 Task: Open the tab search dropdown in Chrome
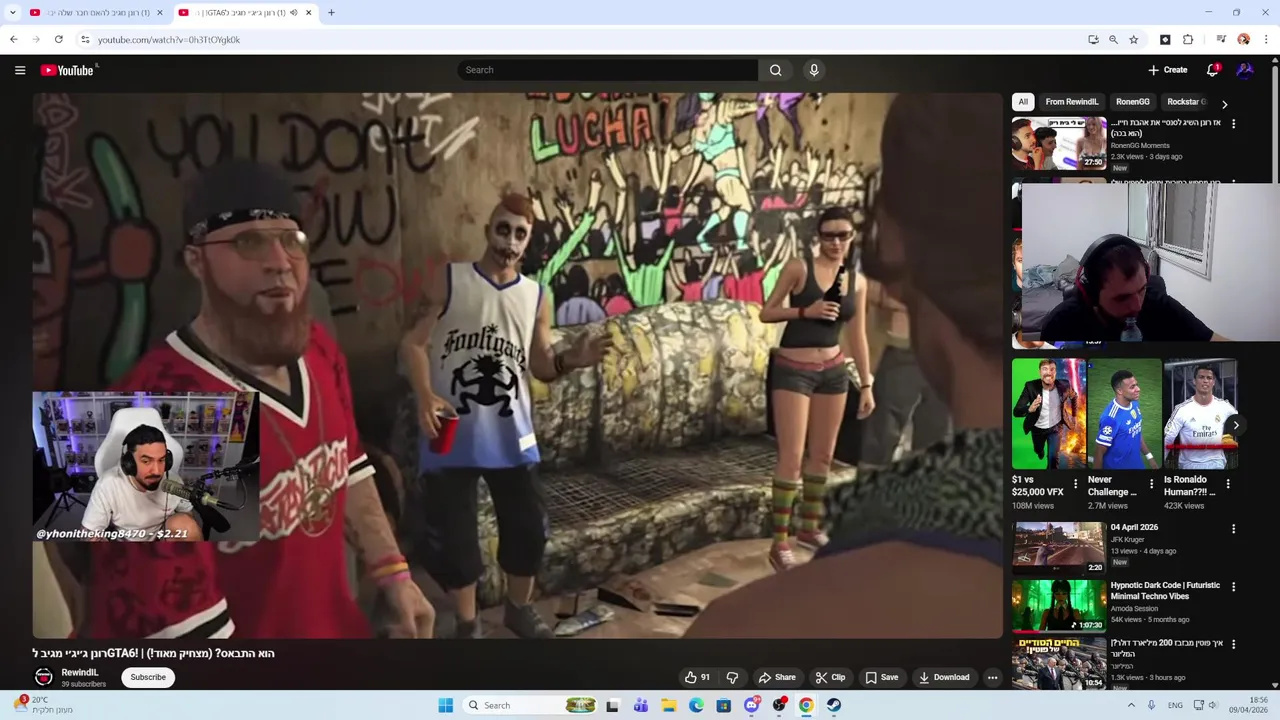tap(12, 13)
